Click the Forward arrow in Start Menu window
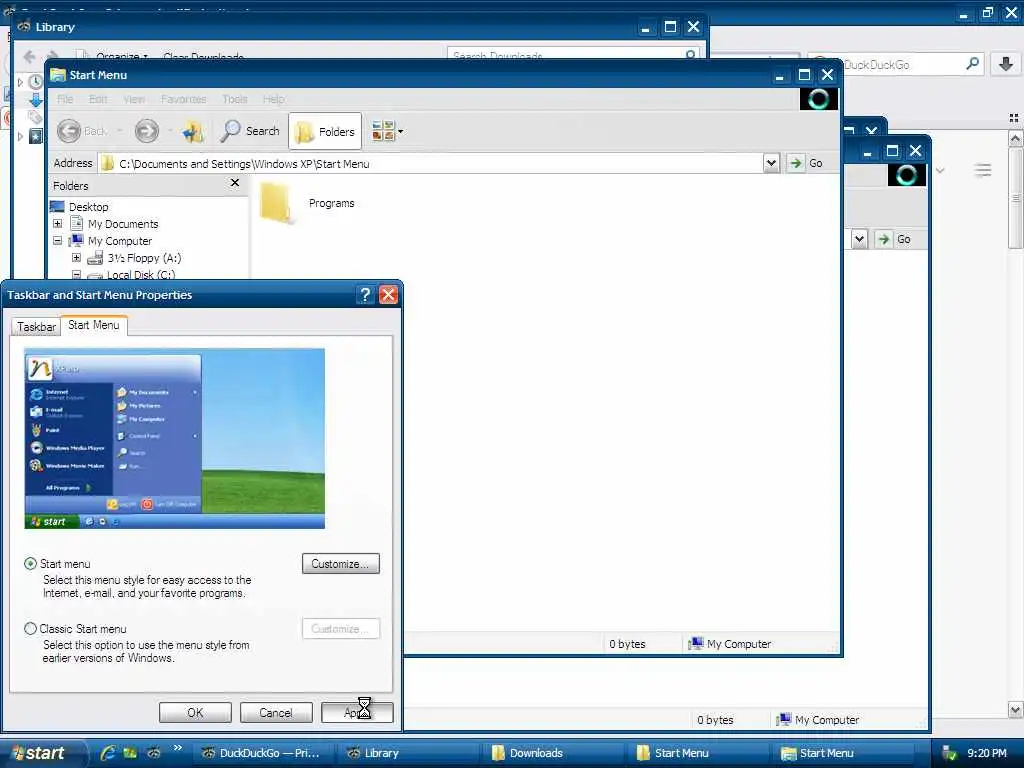 pyautogui.click(x=147, y=131)
